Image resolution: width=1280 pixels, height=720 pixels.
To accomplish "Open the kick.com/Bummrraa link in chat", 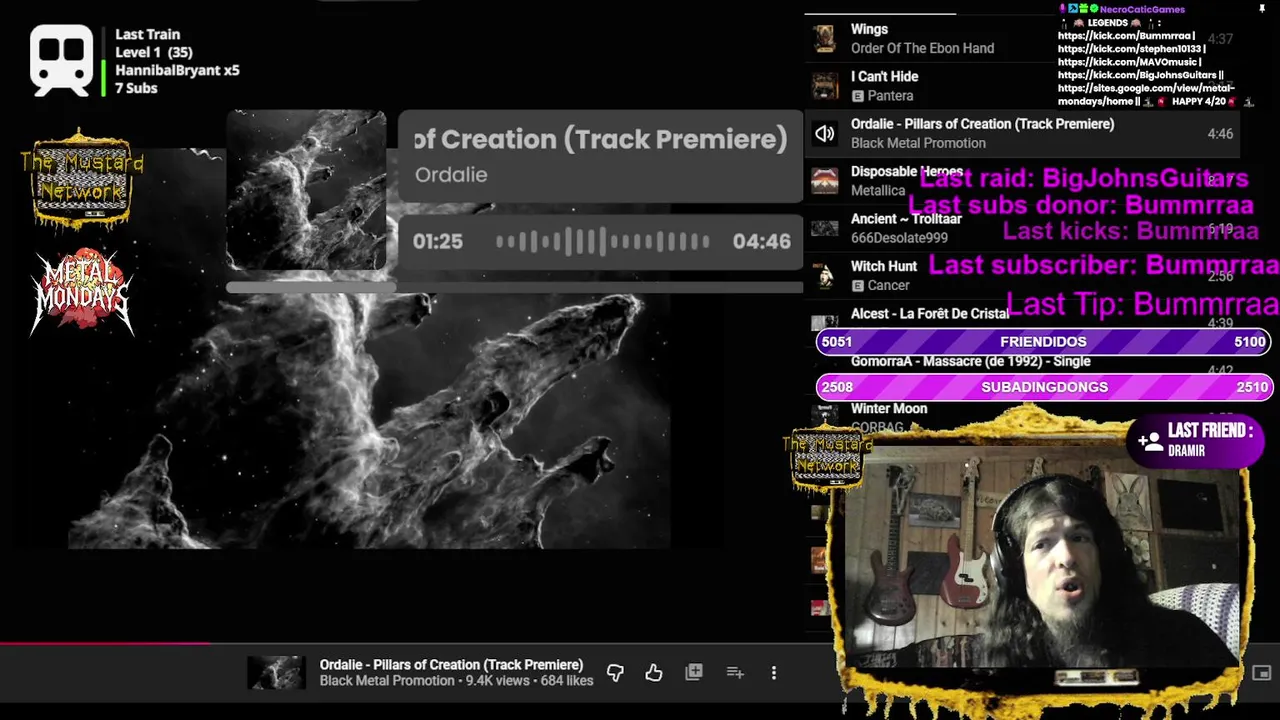I will click(1125, 36).
